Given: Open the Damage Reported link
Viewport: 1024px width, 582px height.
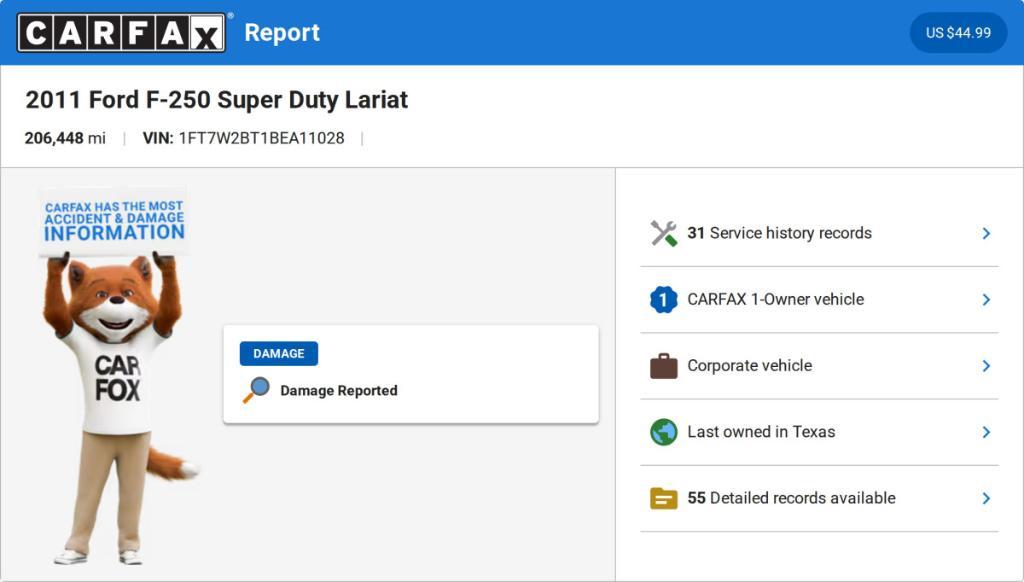Looking at the screenshot, I should [x=339, y=391].
